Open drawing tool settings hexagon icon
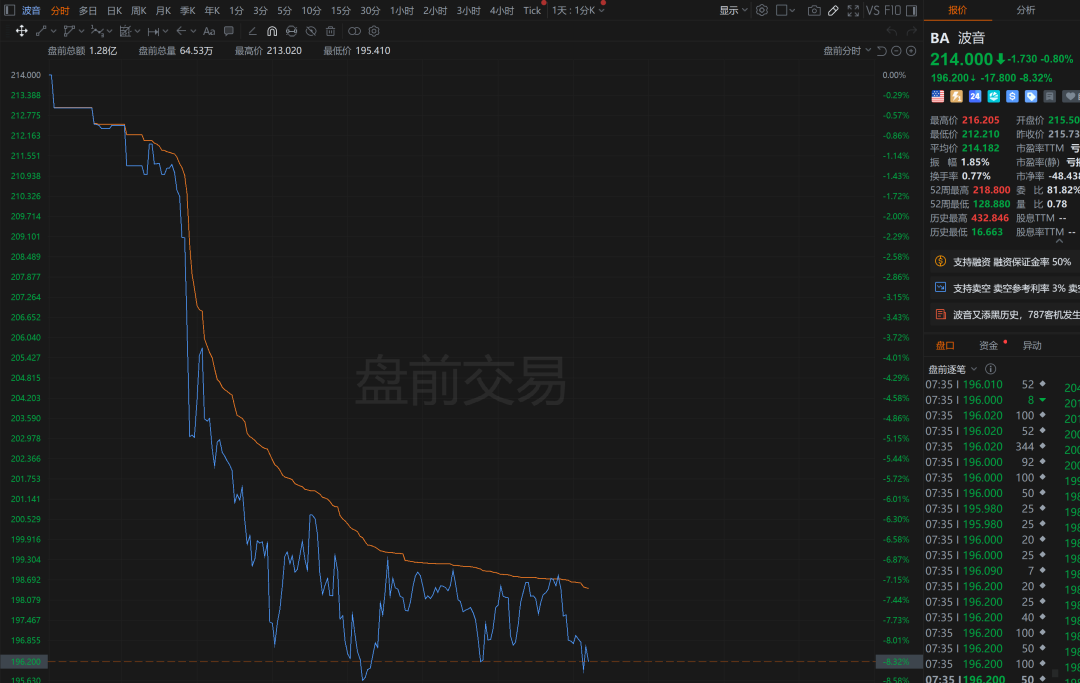Viewport: 1080px width, 683px height. (x=374, y=31)
